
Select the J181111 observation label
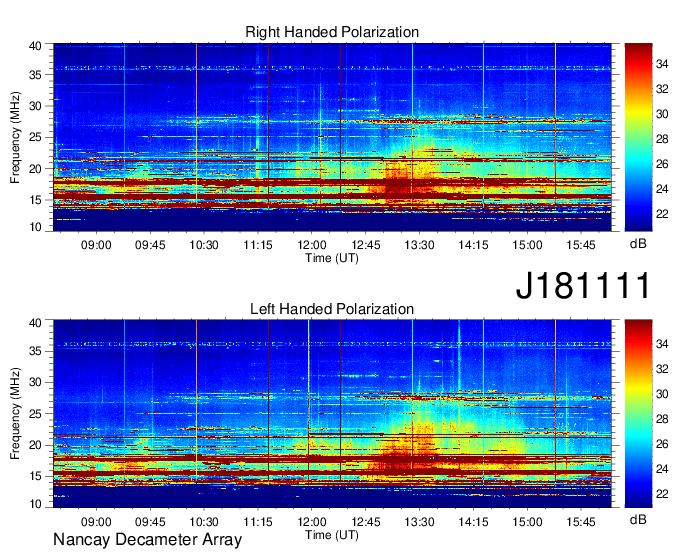pos(583,285)
